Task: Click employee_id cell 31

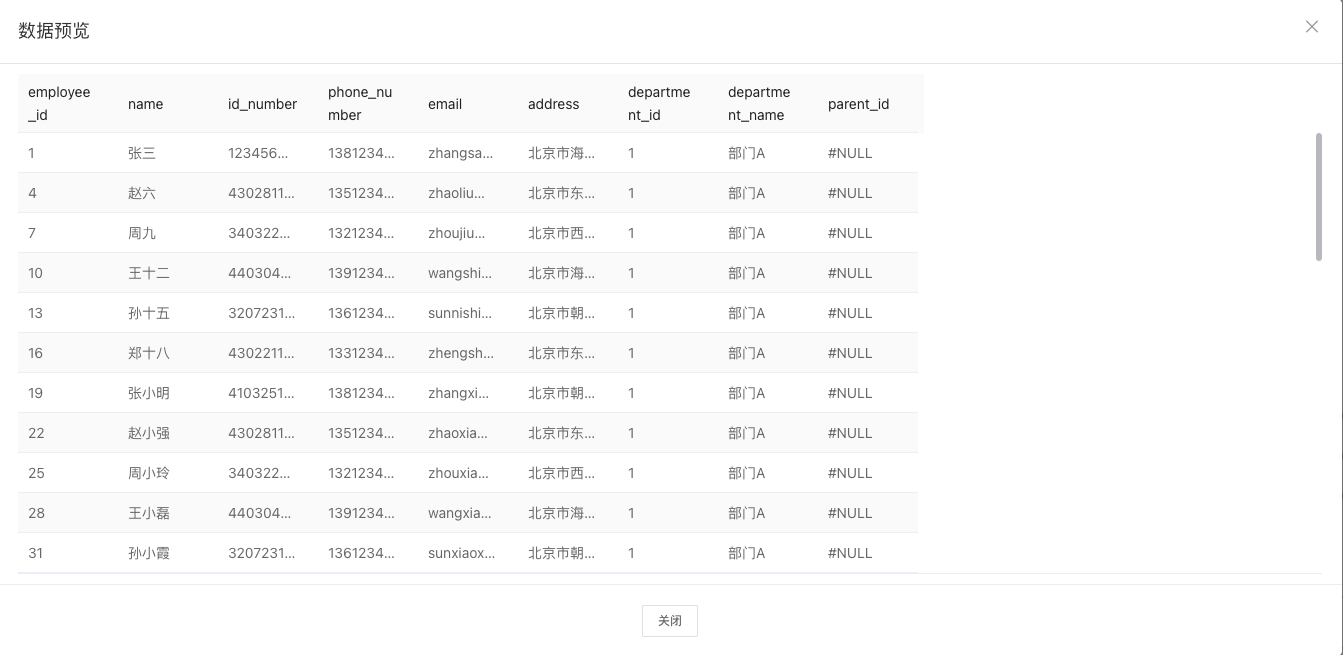Action: pos(35,553)
